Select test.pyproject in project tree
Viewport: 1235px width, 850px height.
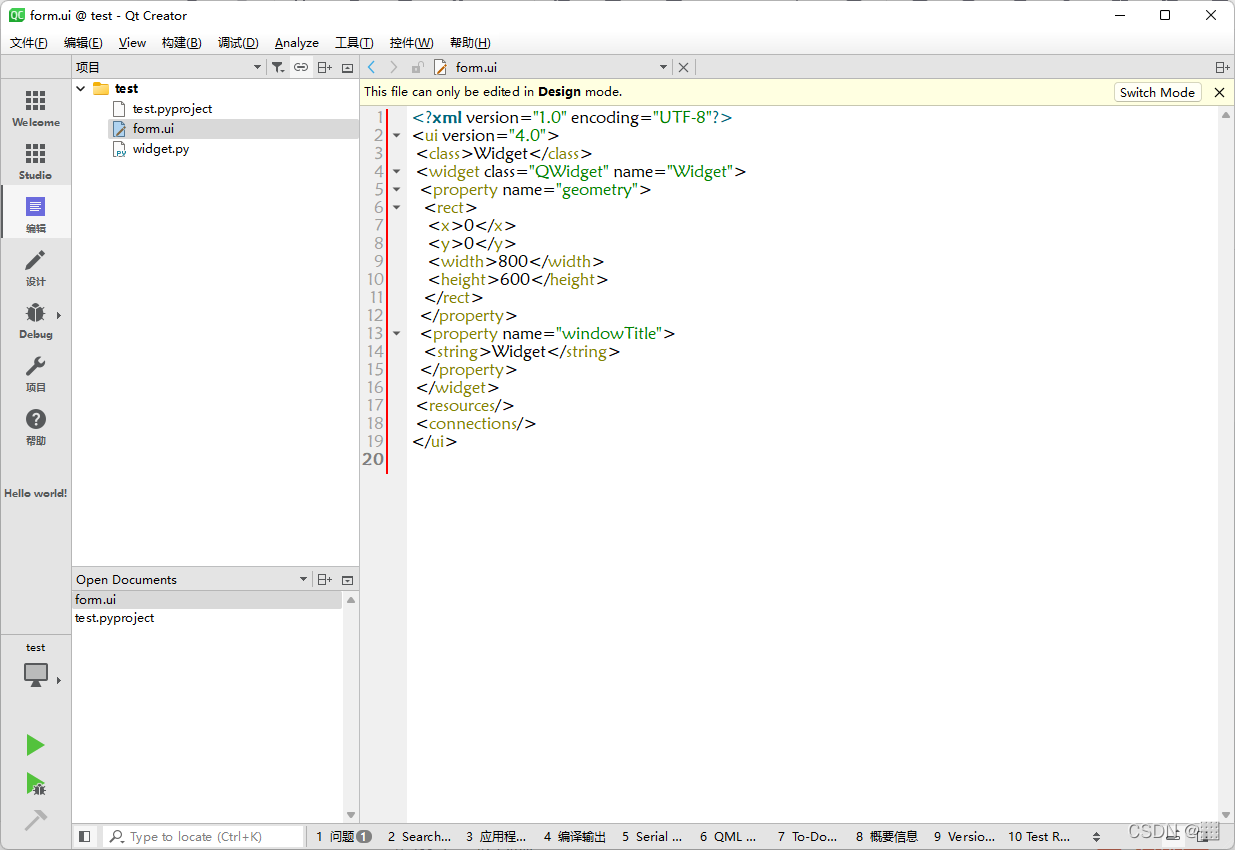(172, 108)
